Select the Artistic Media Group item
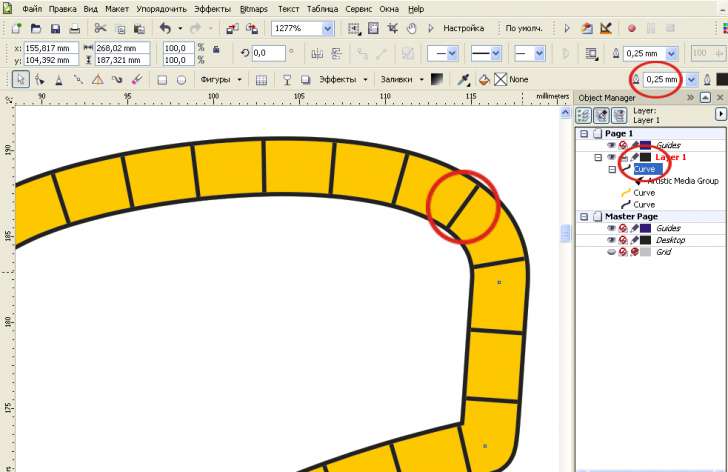Screen dimensions: 728x472 click(x=682, y=181)
